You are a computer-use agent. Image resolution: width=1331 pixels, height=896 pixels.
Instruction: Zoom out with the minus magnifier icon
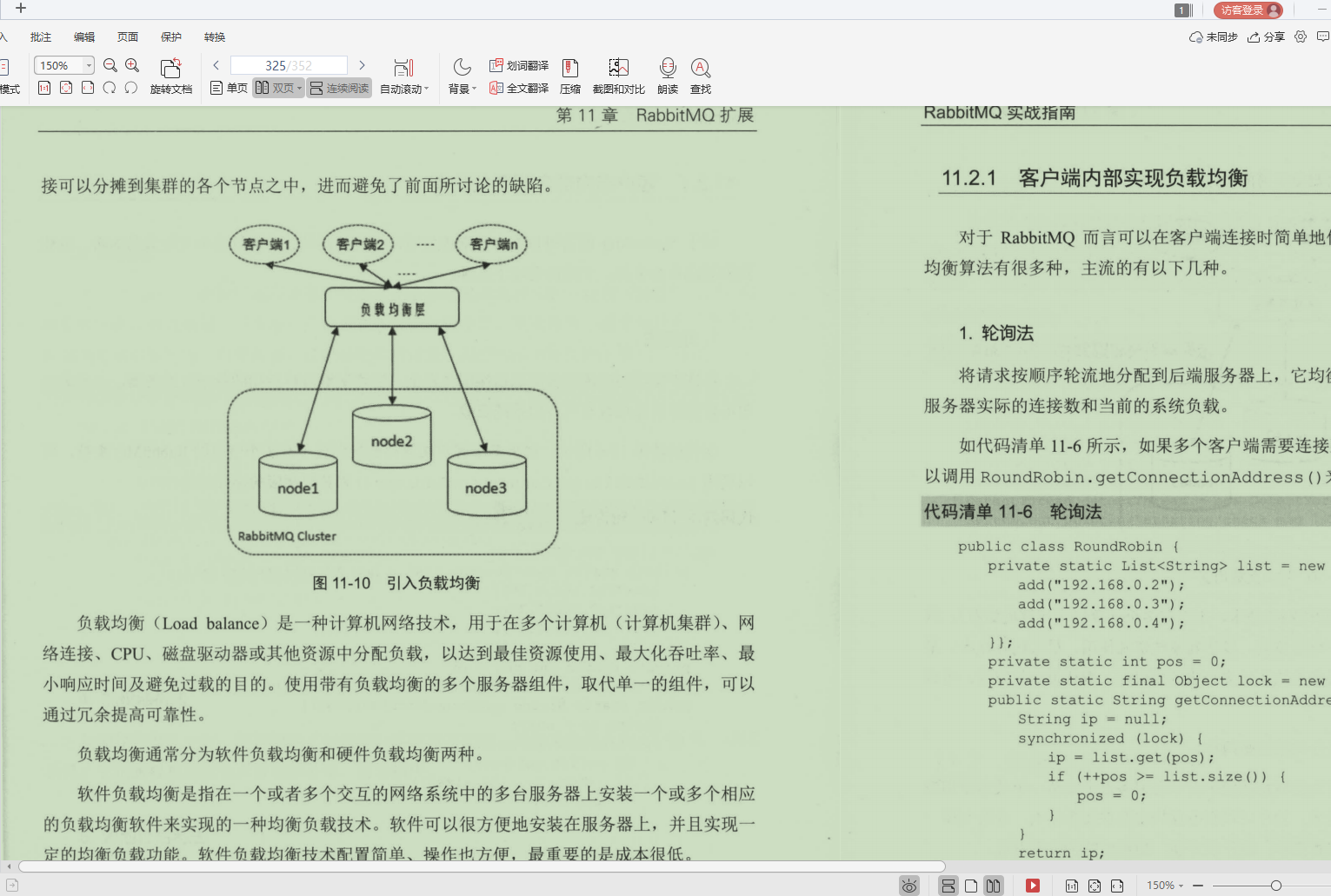(x=110, y=65)
